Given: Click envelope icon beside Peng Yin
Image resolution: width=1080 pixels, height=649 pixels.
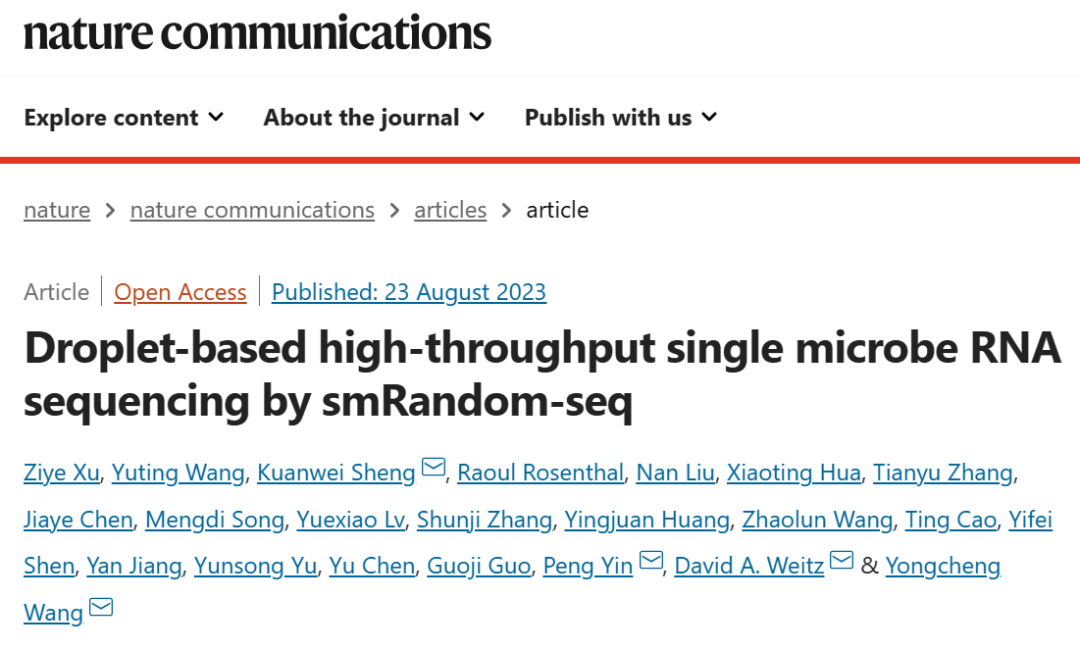Looking at the screenshot, I should (651, 561).
